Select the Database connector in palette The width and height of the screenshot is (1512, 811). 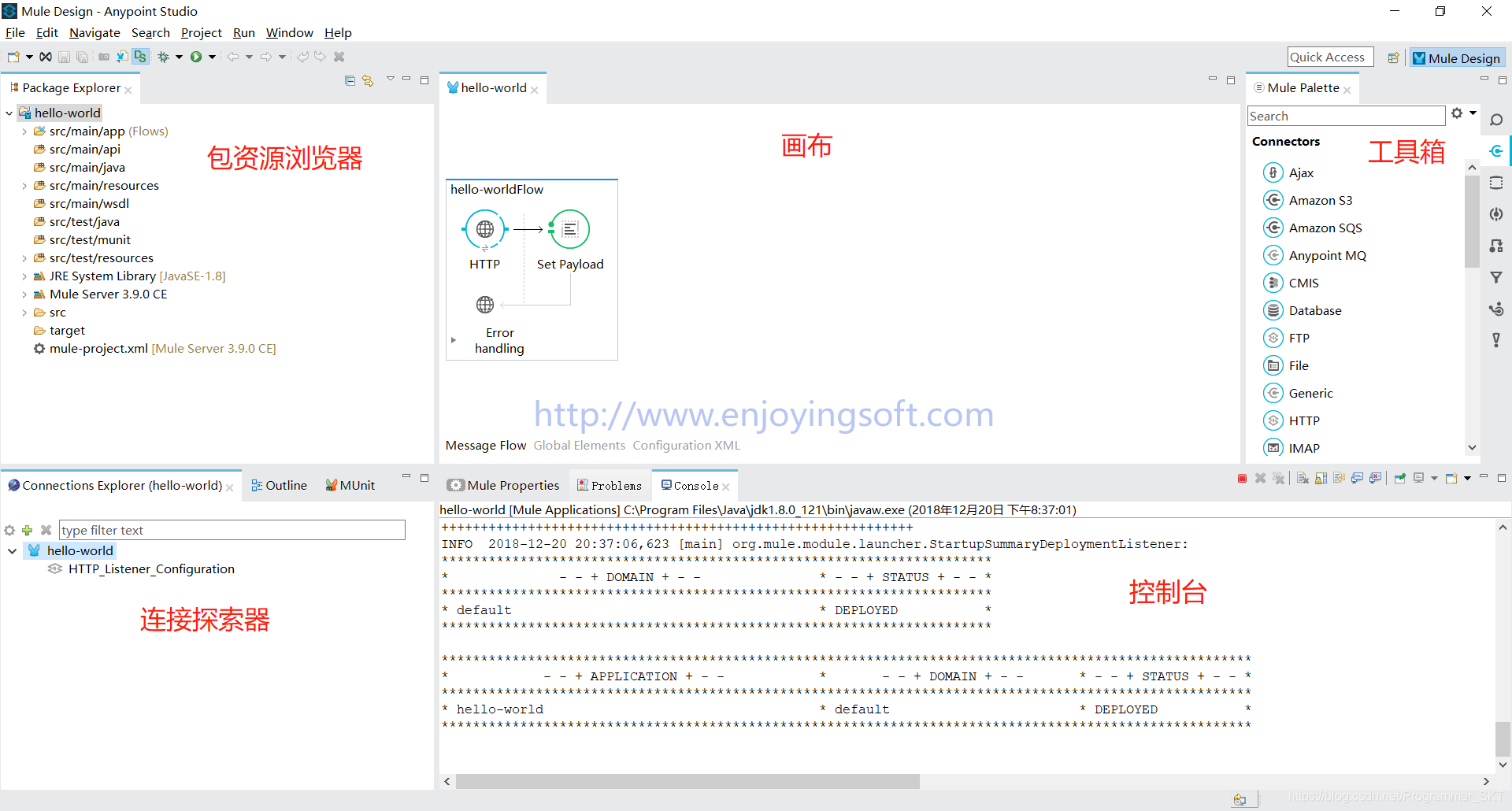click(1302, 310)
